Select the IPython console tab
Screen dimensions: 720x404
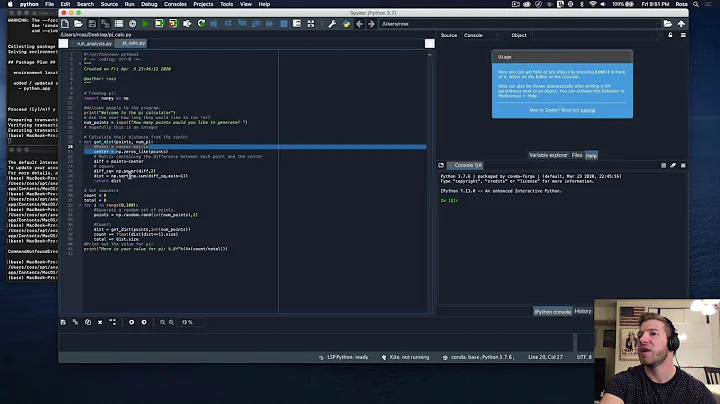pyautogui.click(x=552, y=312)
